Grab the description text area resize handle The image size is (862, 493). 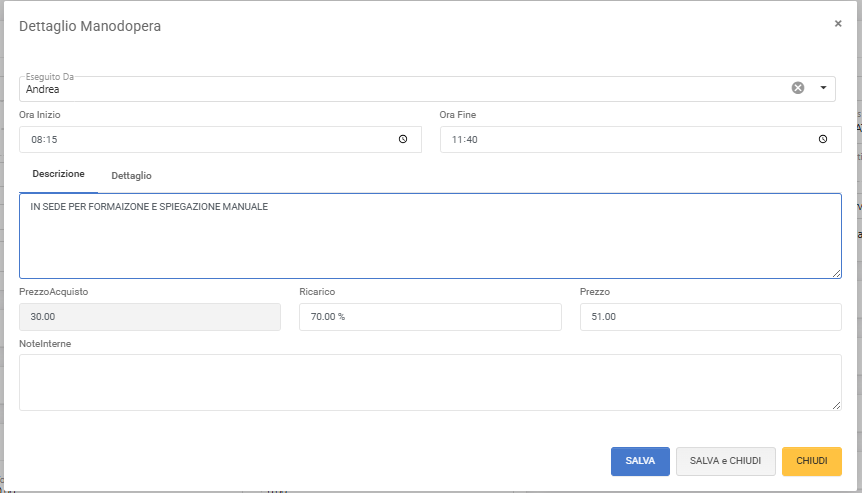[837, 273]
